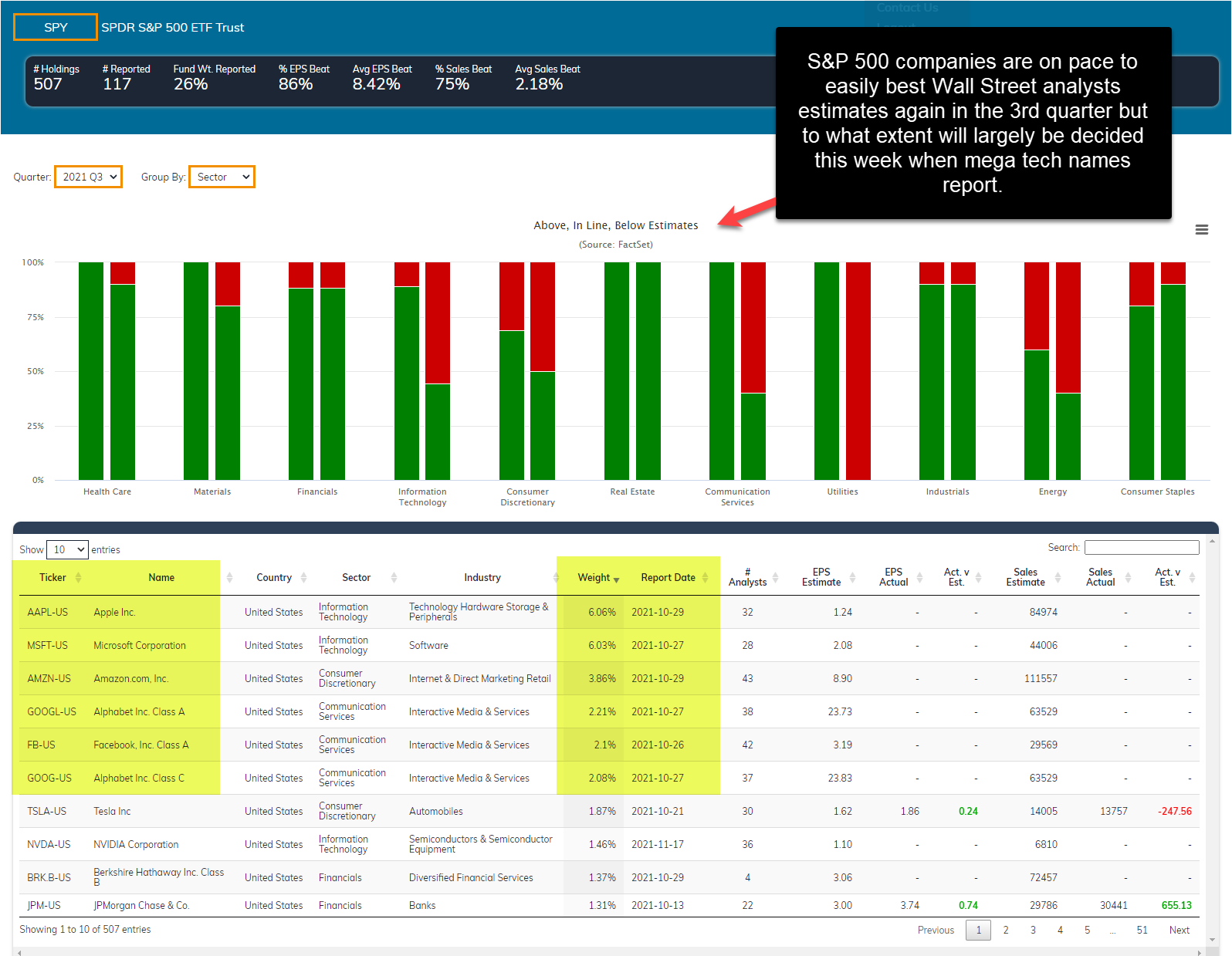Click the AMZN-US ticker cell

[49, 678]
